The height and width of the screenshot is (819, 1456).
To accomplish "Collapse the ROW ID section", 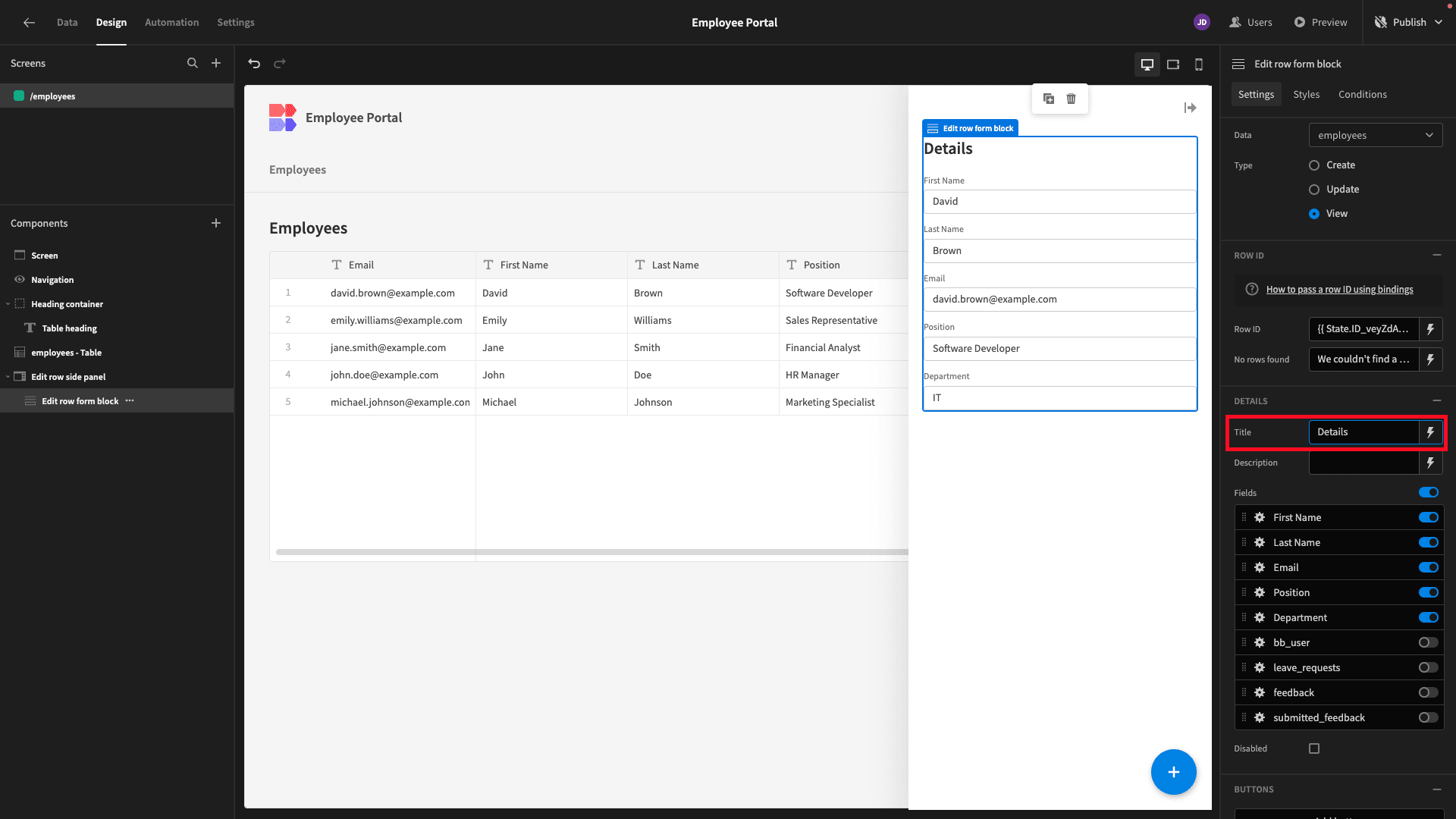I will [1437, 256].
